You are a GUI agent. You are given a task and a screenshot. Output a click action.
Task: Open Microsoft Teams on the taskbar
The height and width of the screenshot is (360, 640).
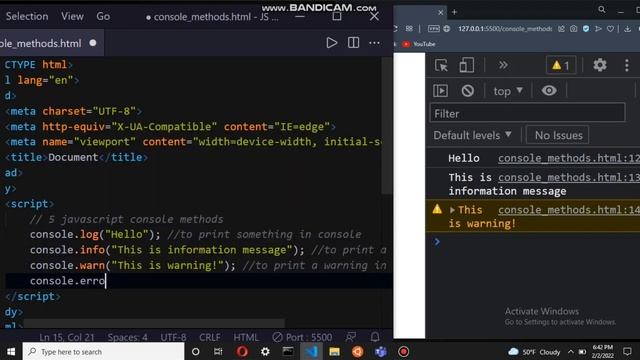(381, 351)
